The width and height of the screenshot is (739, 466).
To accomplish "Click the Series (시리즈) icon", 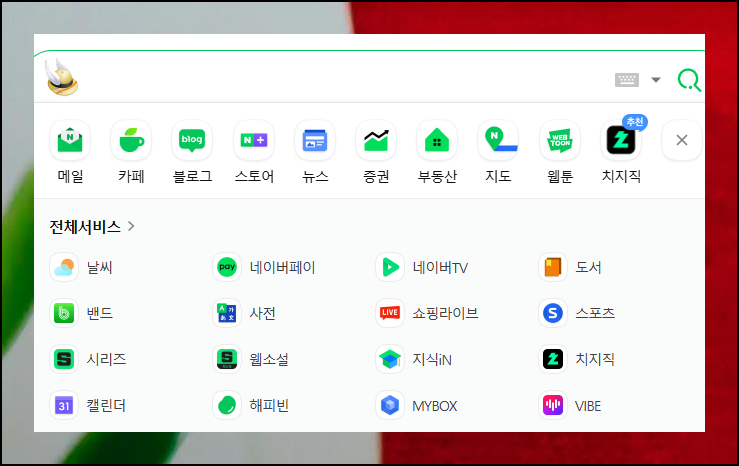I will 64,359.
